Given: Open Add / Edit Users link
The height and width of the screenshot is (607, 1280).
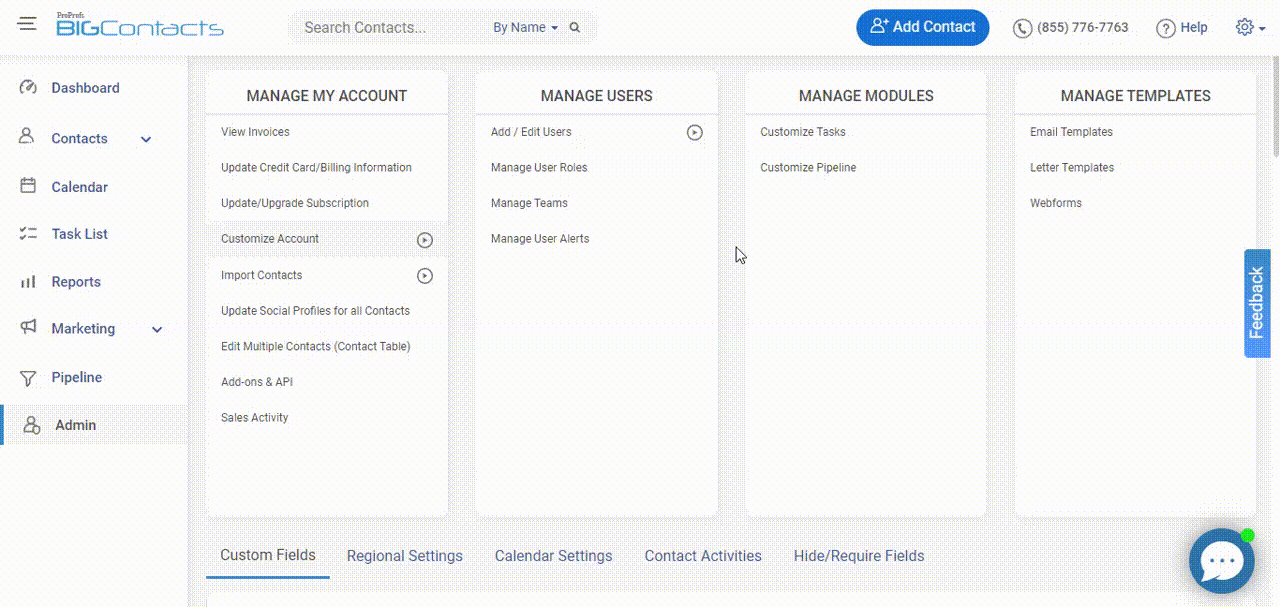Looking at the screenshot, I should coord(531,132).
